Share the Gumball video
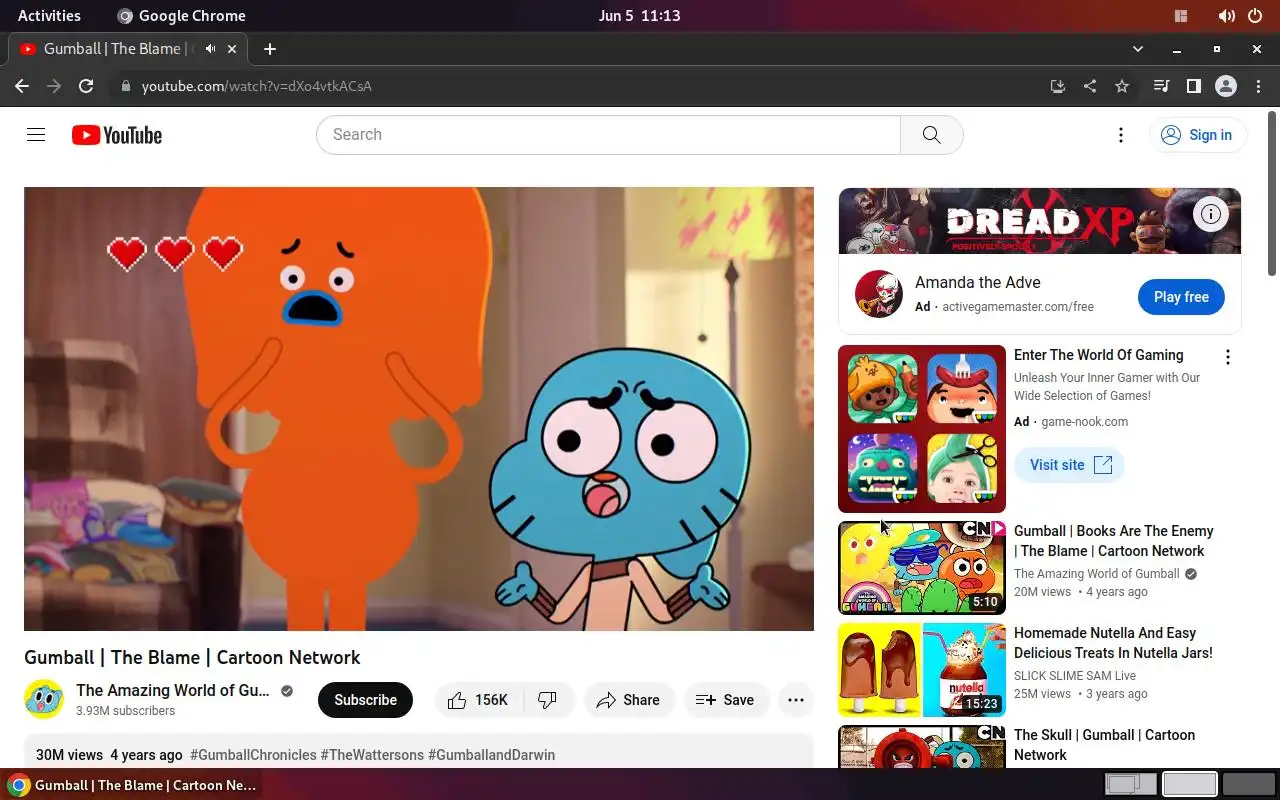 pos(628,700)
